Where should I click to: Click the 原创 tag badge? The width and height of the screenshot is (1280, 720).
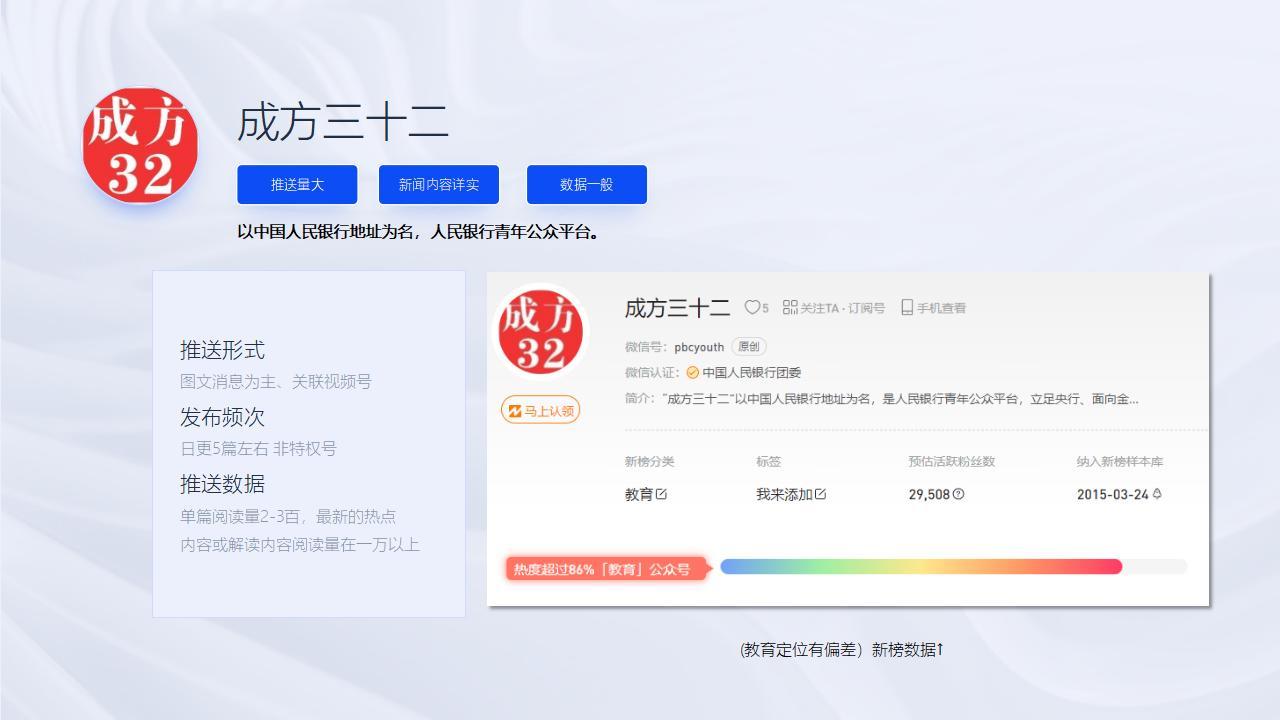tap(748, 347)
